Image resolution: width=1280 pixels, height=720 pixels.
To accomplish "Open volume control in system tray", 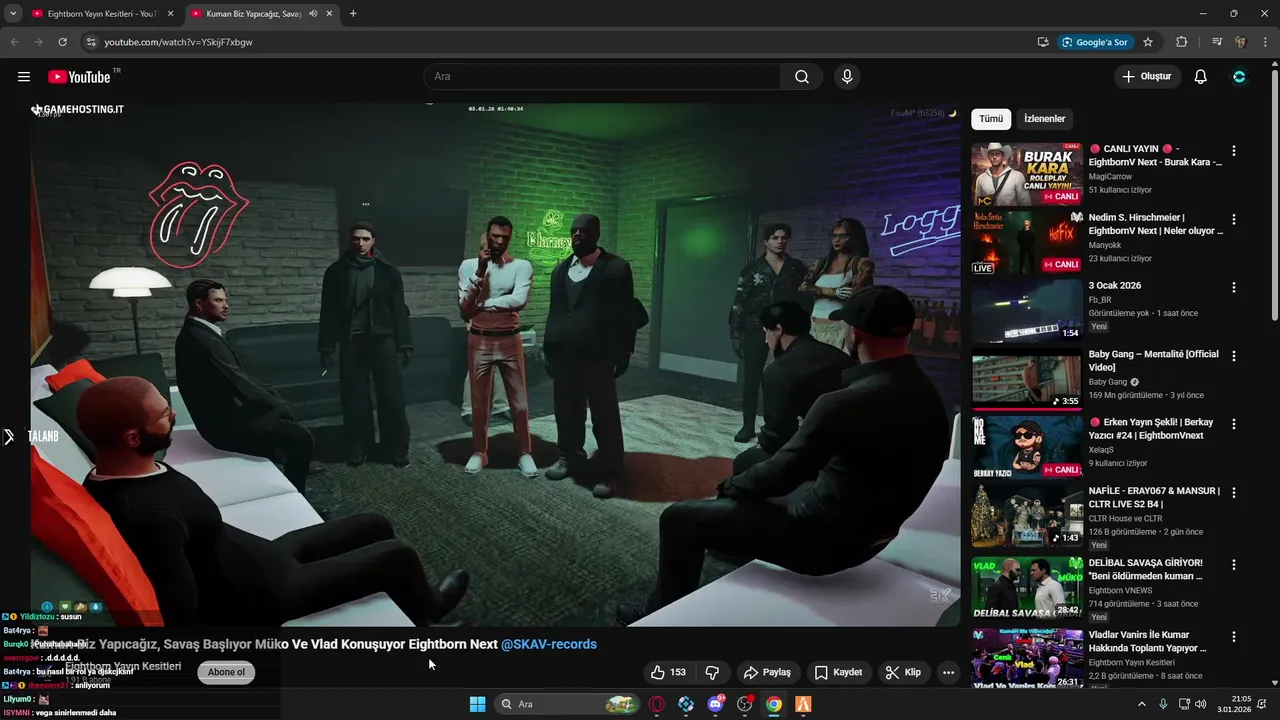I will [1200, 704].
